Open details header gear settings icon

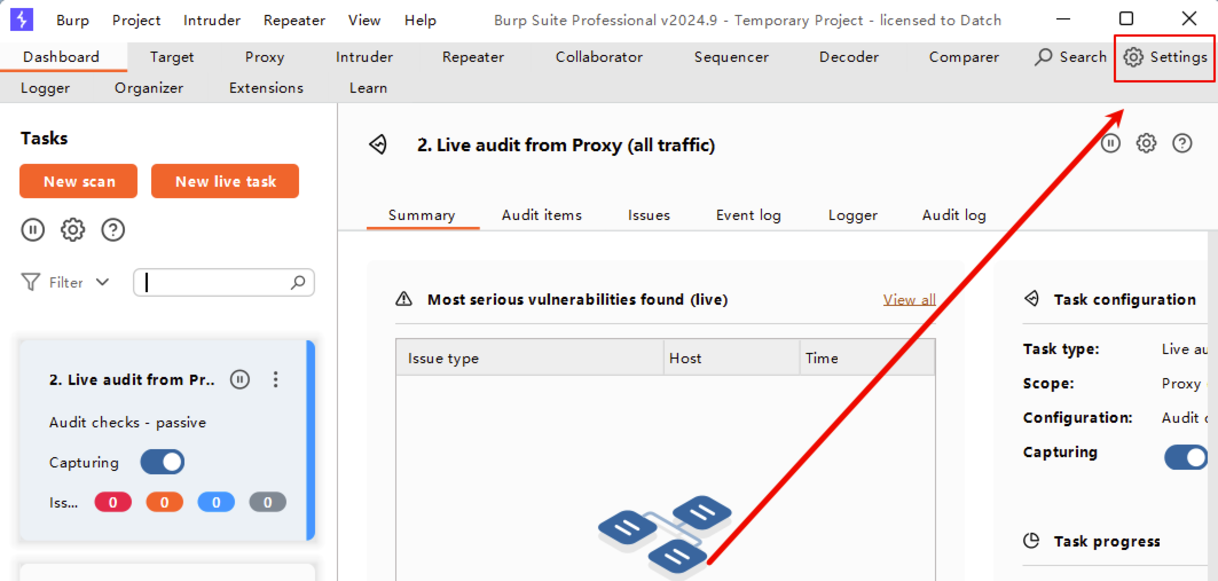(1146, 143)
